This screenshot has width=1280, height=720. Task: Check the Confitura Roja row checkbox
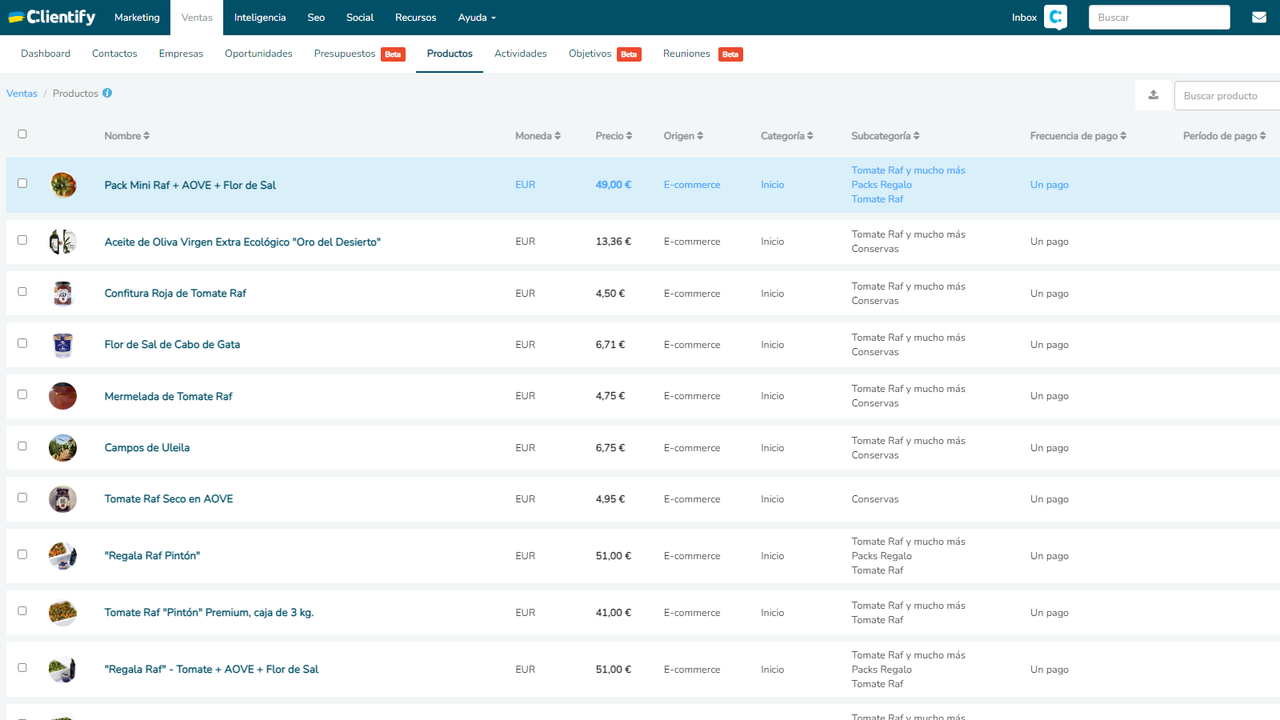22,292
